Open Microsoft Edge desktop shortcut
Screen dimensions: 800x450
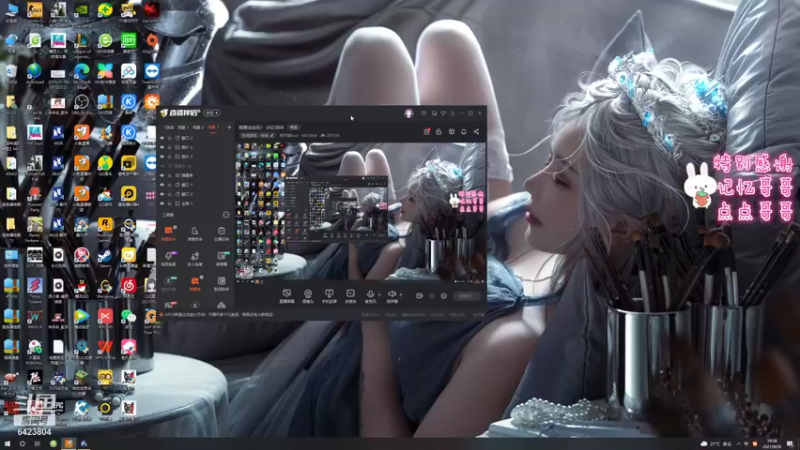(82, 71)
